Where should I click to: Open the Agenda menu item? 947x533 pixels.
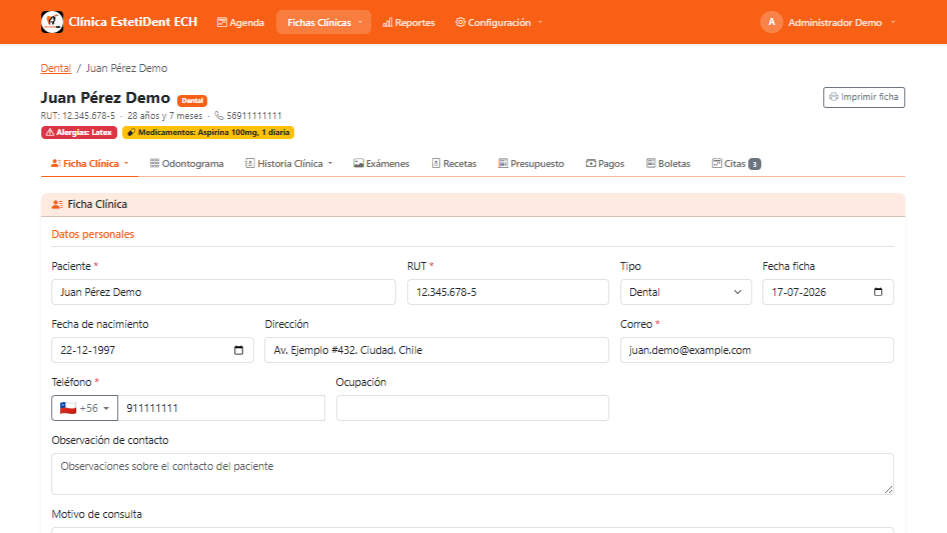pos(240,22)
